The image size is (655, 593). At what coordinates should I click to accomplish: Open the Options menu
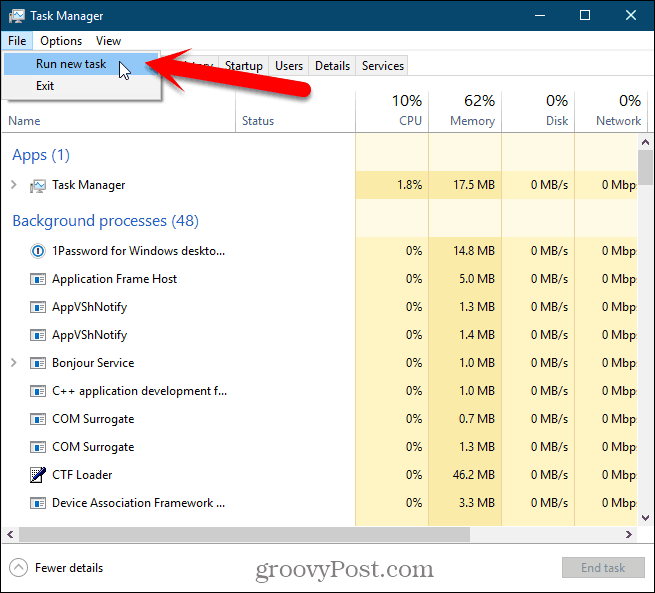tap(61, 41)
